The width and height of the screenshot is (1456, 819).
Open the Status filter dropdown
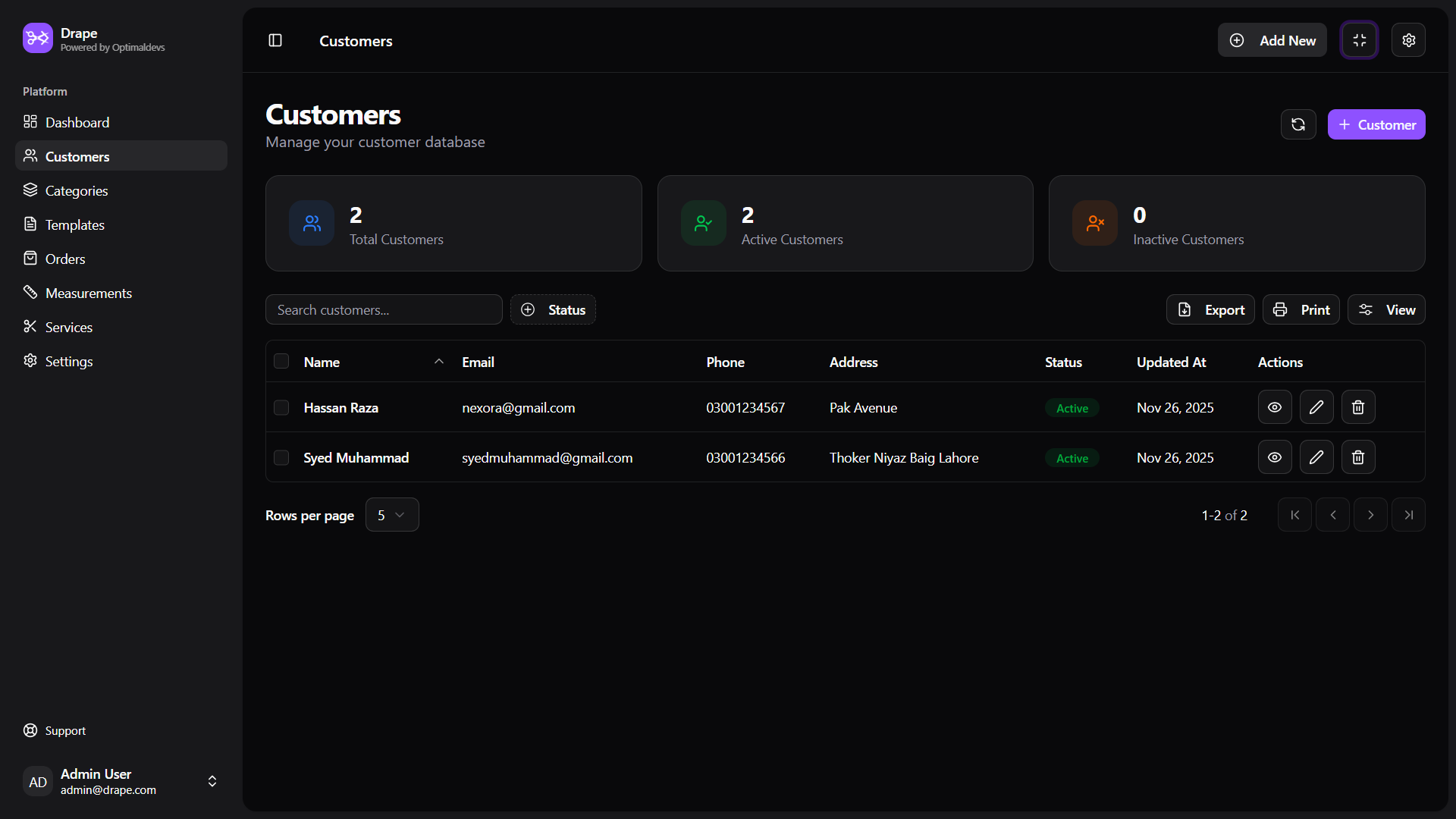[553, 309]
